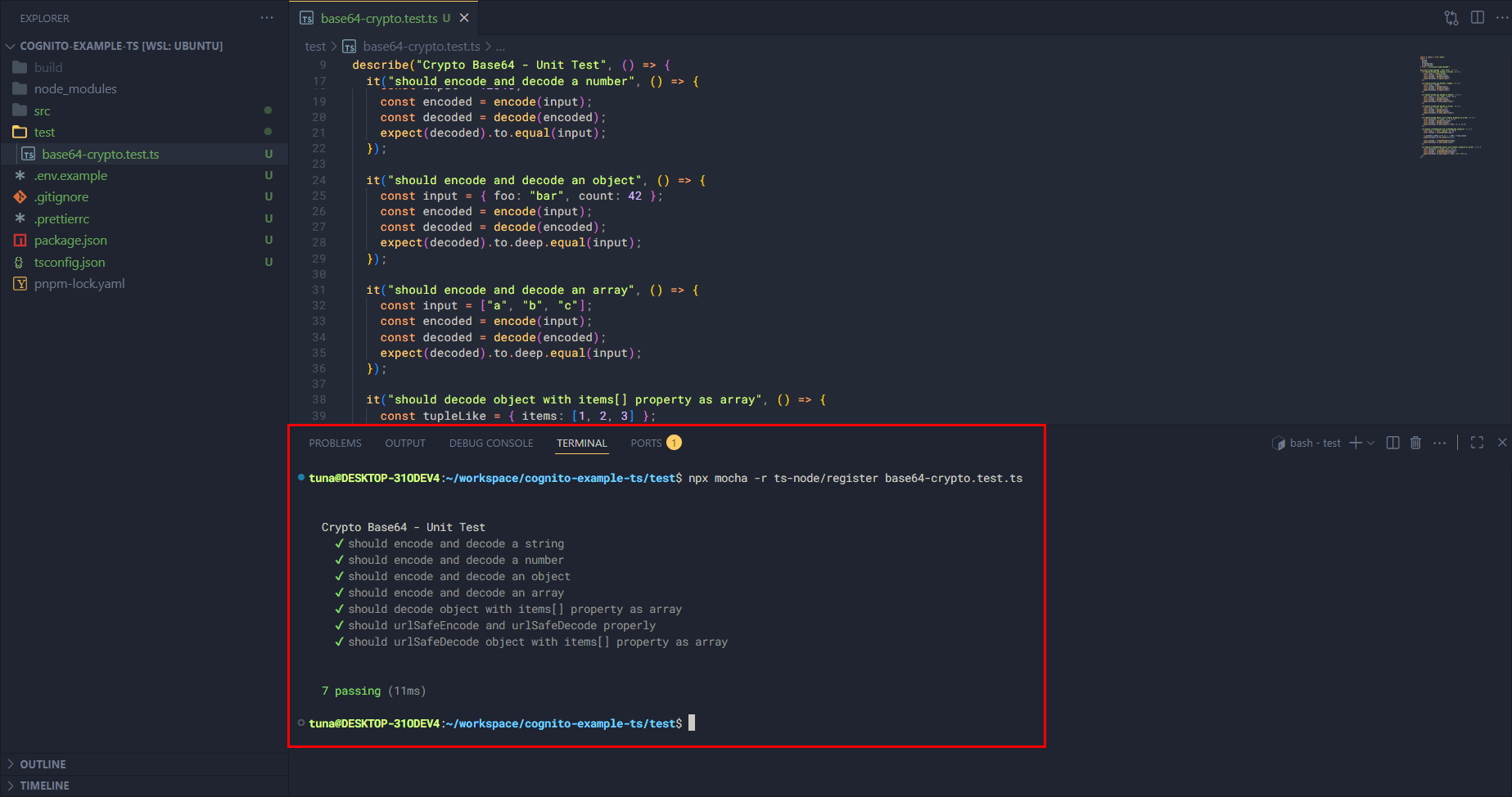Viewport: 1512px width, 797px height.
Task: Expand the node_modules folder
Action: pos(75,89)
